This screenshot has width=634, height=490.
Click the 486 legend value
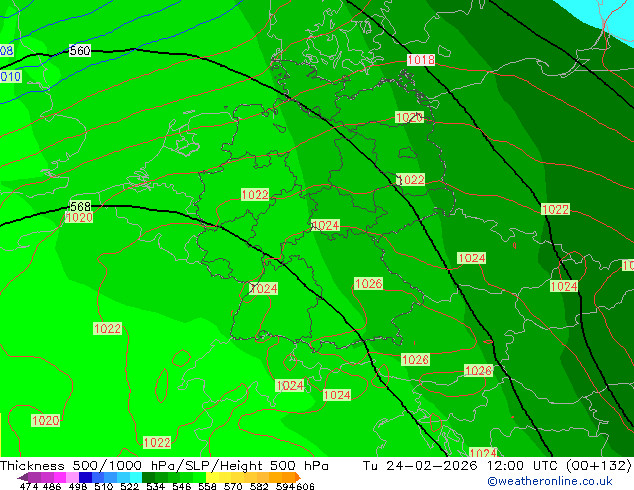tap(52, 486)
